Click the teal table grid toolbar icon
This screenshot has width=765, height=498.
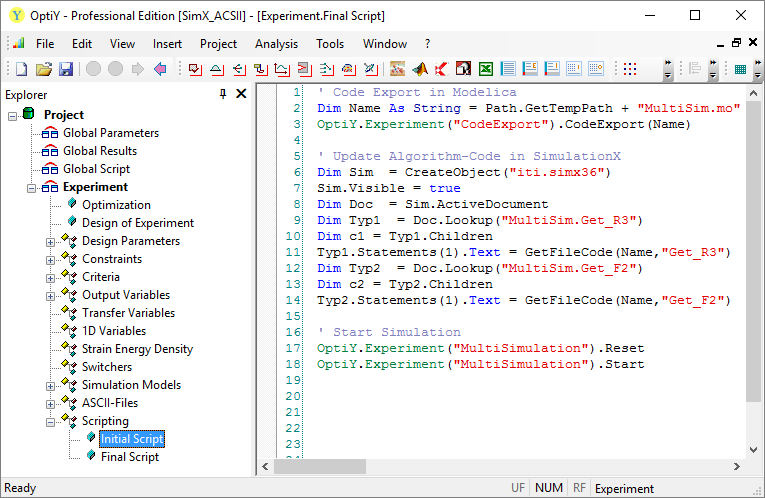click(740, 69)
